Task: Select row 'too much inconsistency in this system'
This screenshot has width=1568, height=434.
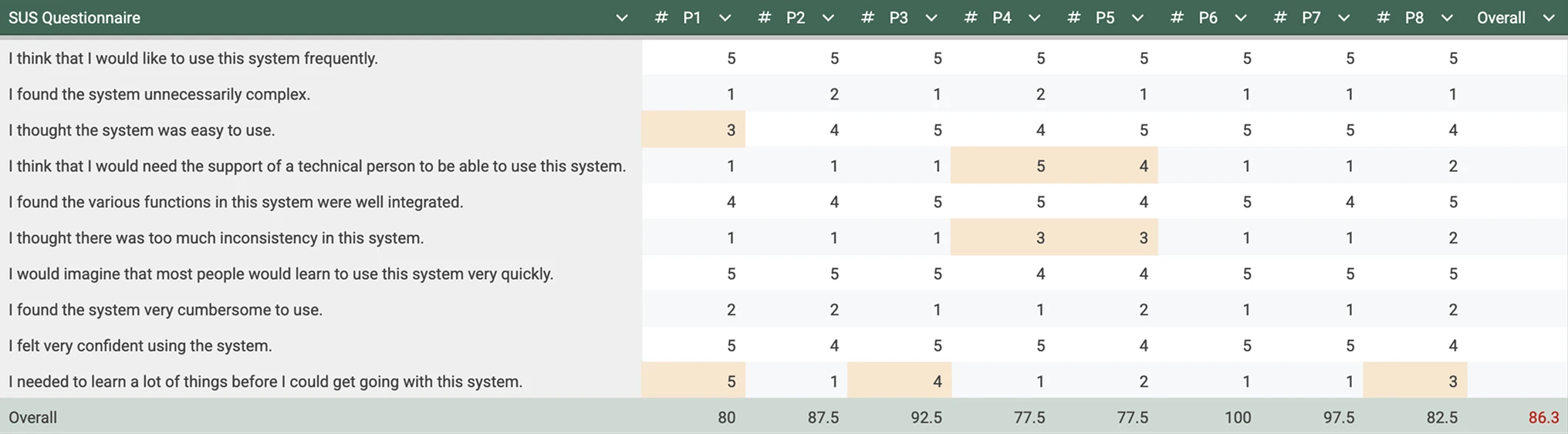Action: pos(784,237)
